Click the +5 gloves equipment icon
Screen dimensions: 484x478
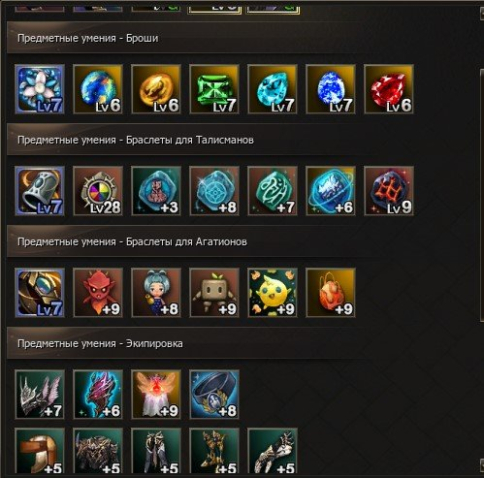272,451
